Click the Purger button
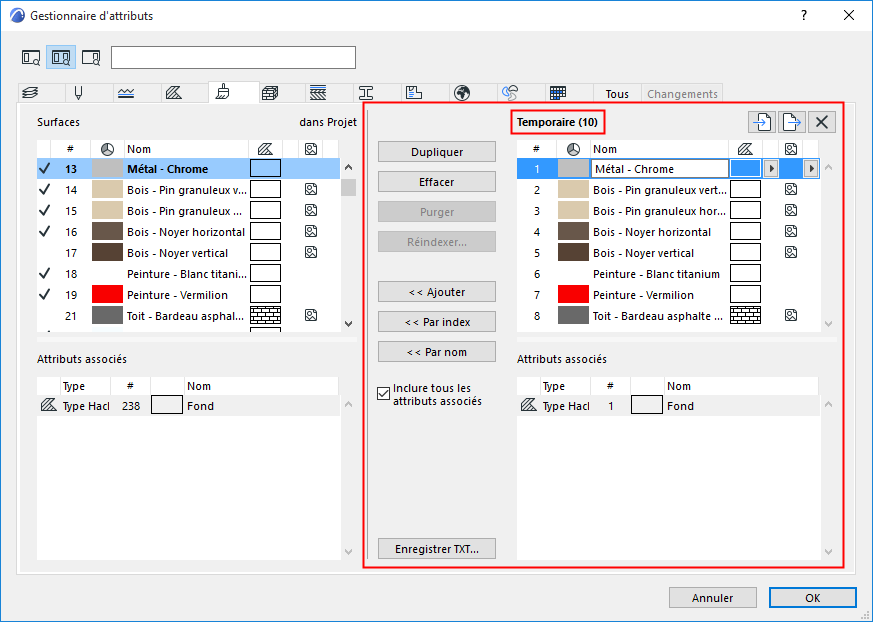 point(437,212)
